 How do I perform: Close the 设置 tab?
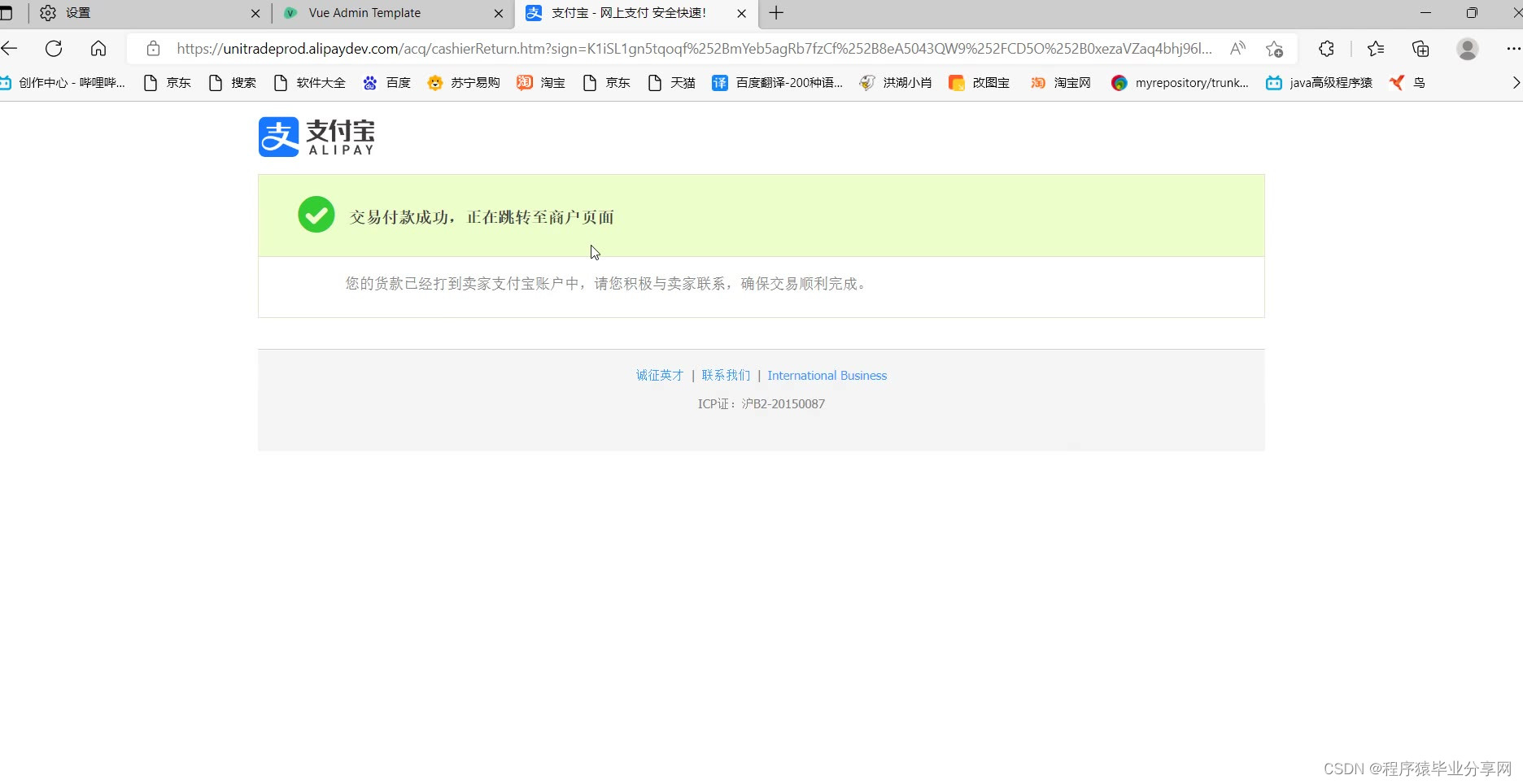pyautogui.click(x=255, y=13)
